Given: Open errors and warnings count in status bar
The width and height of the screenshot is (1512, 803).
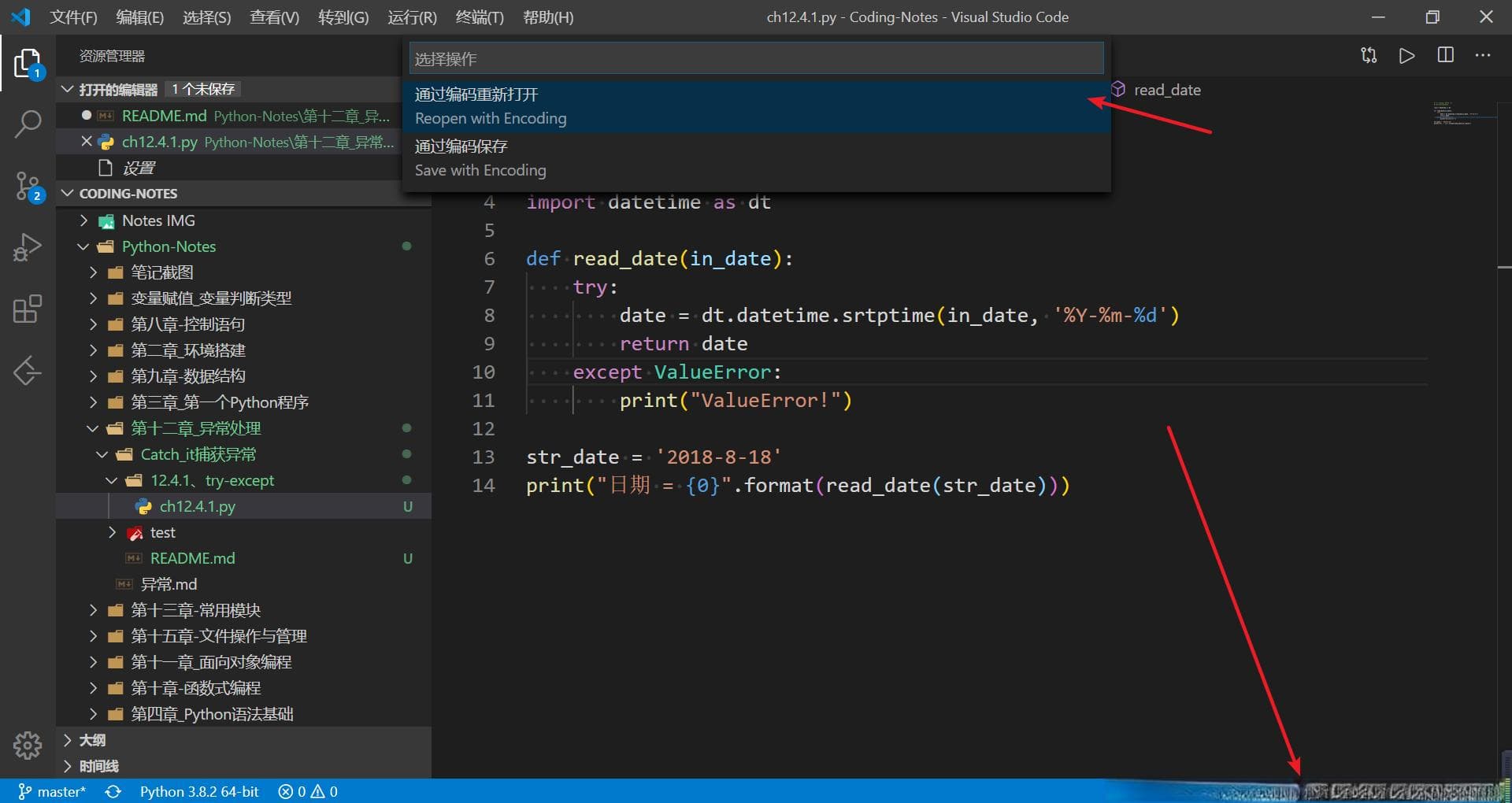Looking at the screenshot, I should click(308, 791).
